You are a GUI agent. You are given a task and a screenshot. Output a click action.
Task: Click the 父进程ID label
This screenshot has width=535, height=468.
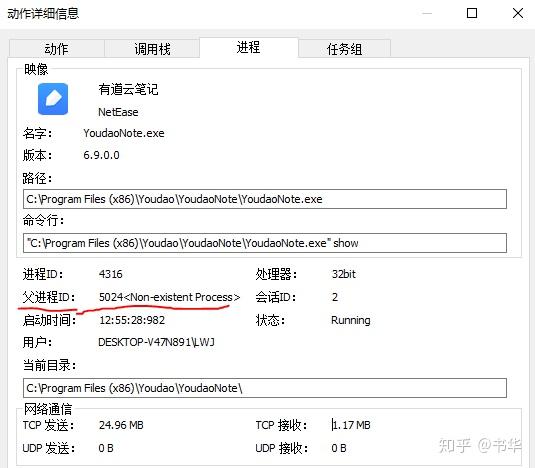pyautogui.click(x=48, y=297)
